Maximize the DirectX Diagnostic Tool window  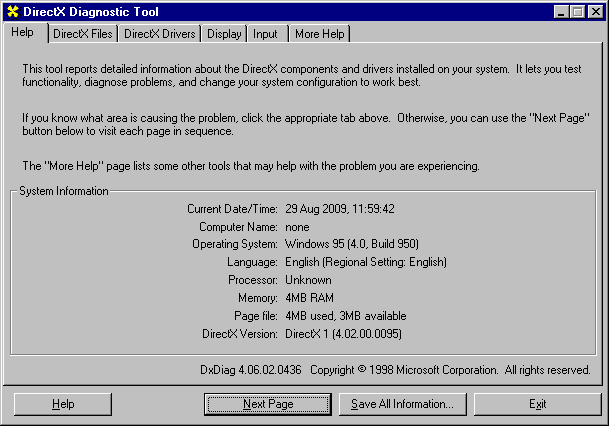click(x=579, y=12)
